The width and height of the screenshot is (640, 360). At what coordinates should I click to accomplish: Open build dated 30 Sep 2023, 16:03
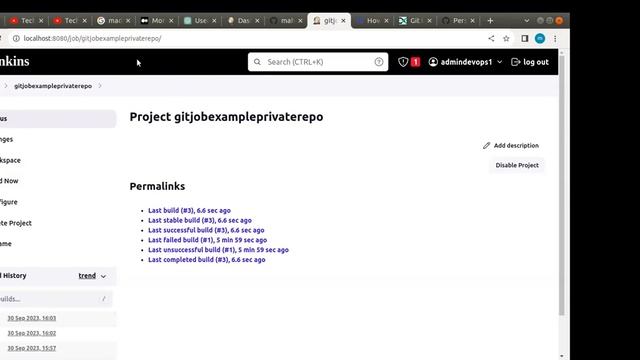click(x=32, y=318)
